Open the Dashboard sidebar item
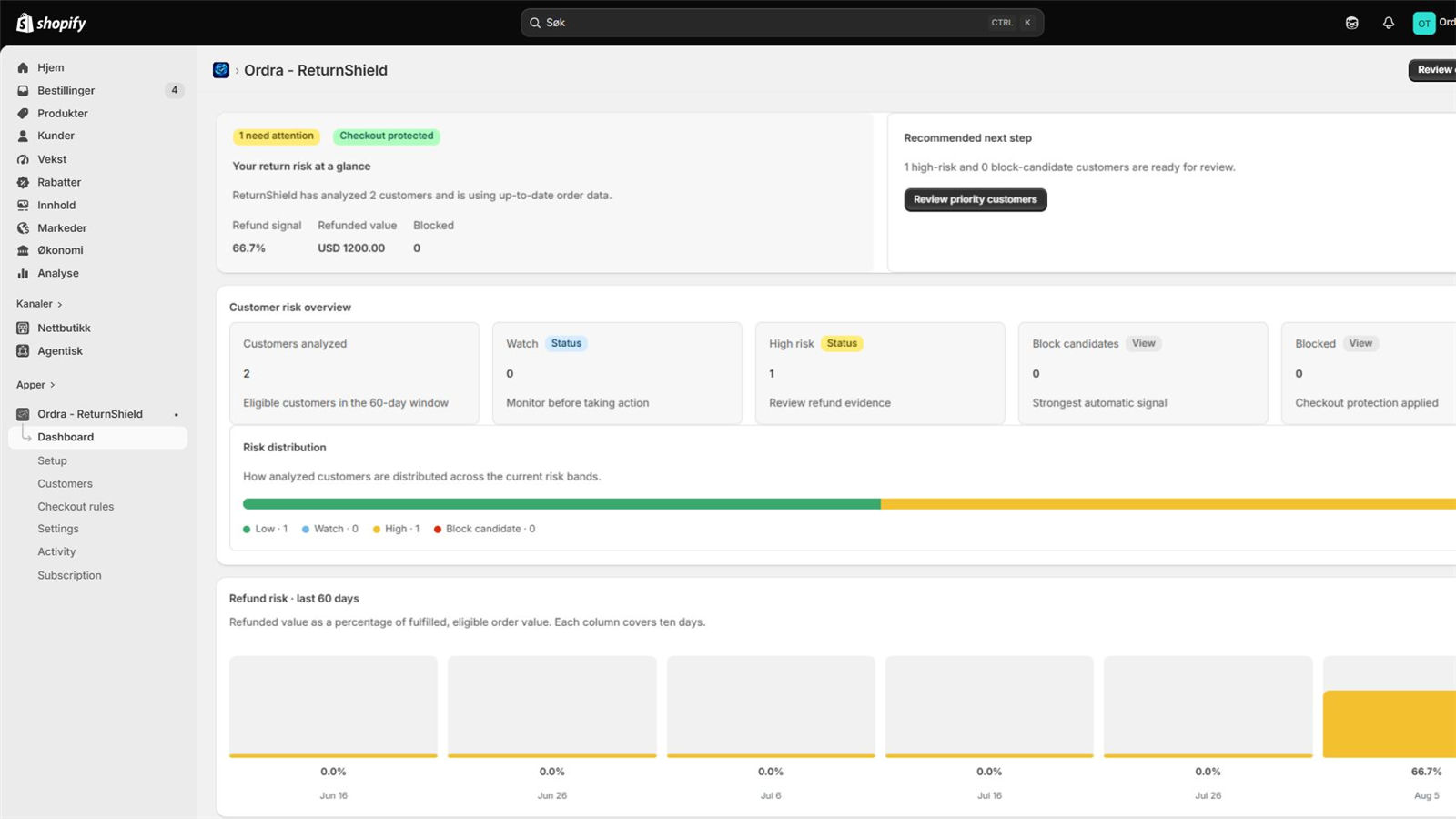Screen dimensions: 1456x819 98,437
